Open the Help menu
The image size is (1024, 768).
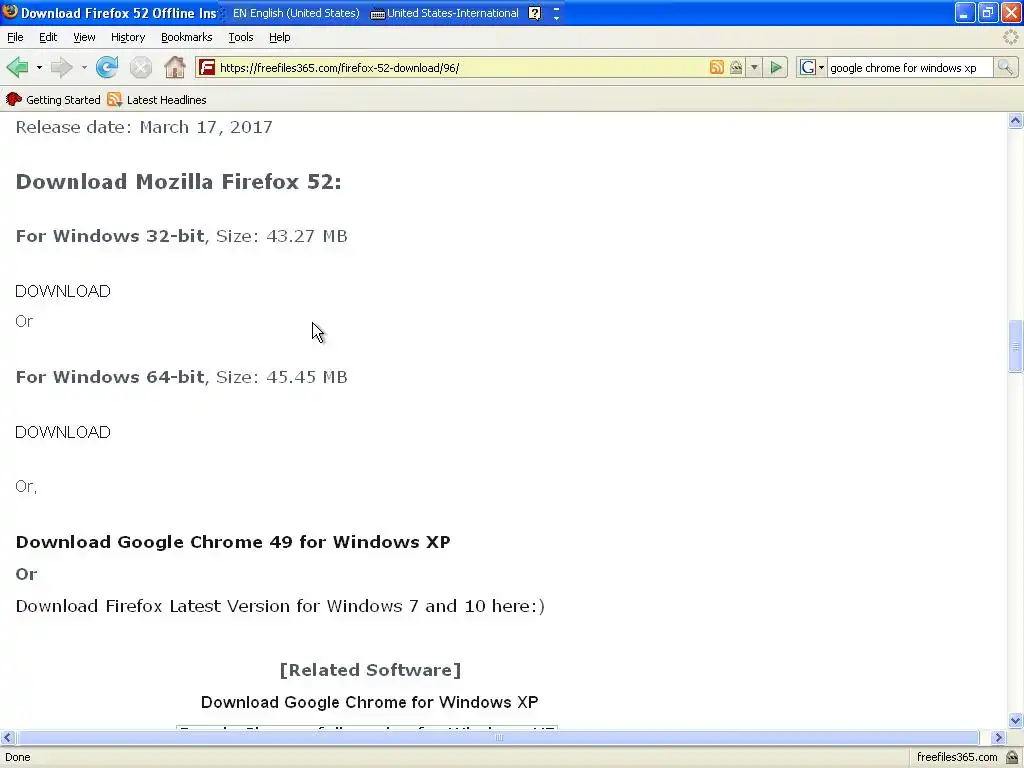click(x=279, y=37)
